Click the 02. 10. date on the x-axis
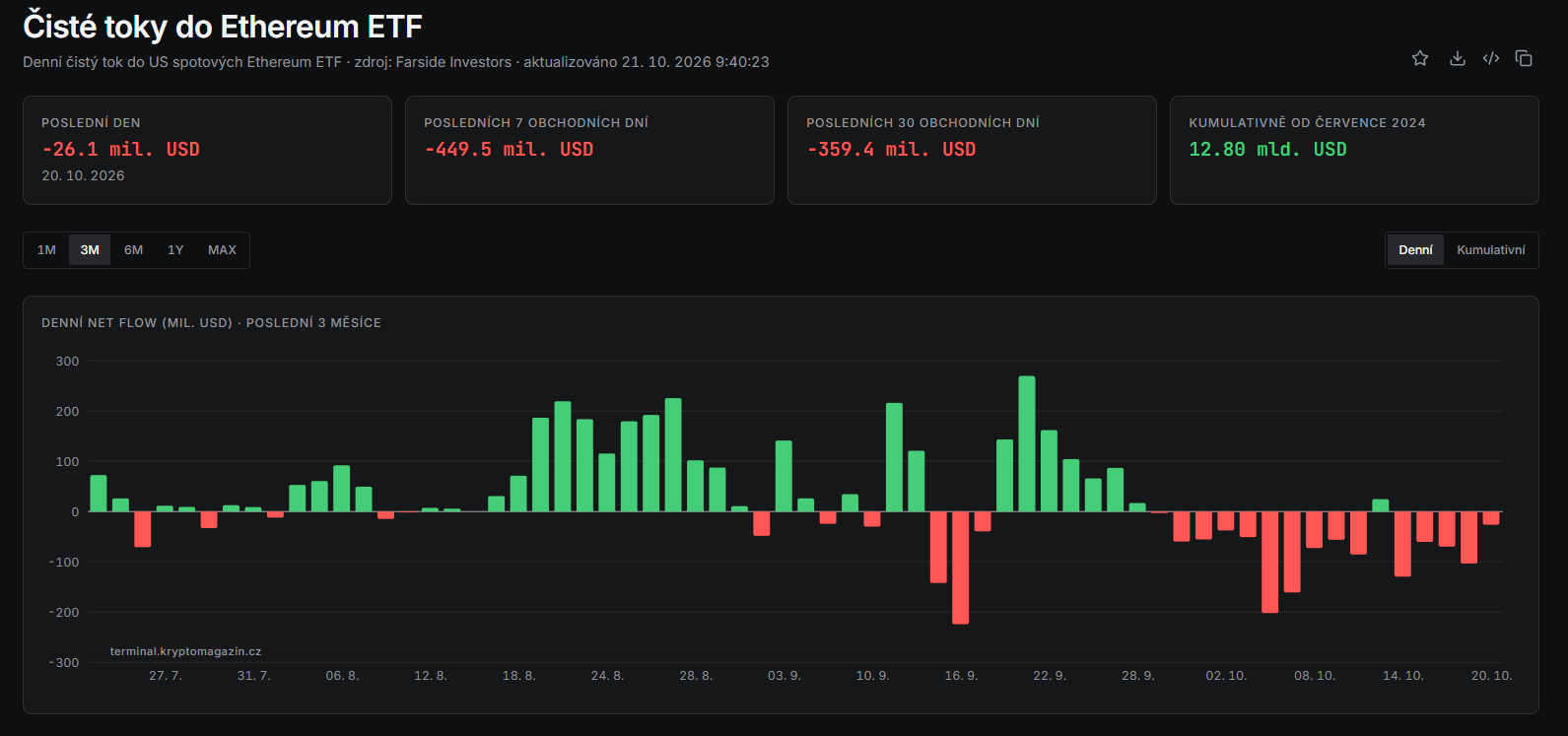Viewport: 1568px width, 736px height. click(x=1226, y=676)
